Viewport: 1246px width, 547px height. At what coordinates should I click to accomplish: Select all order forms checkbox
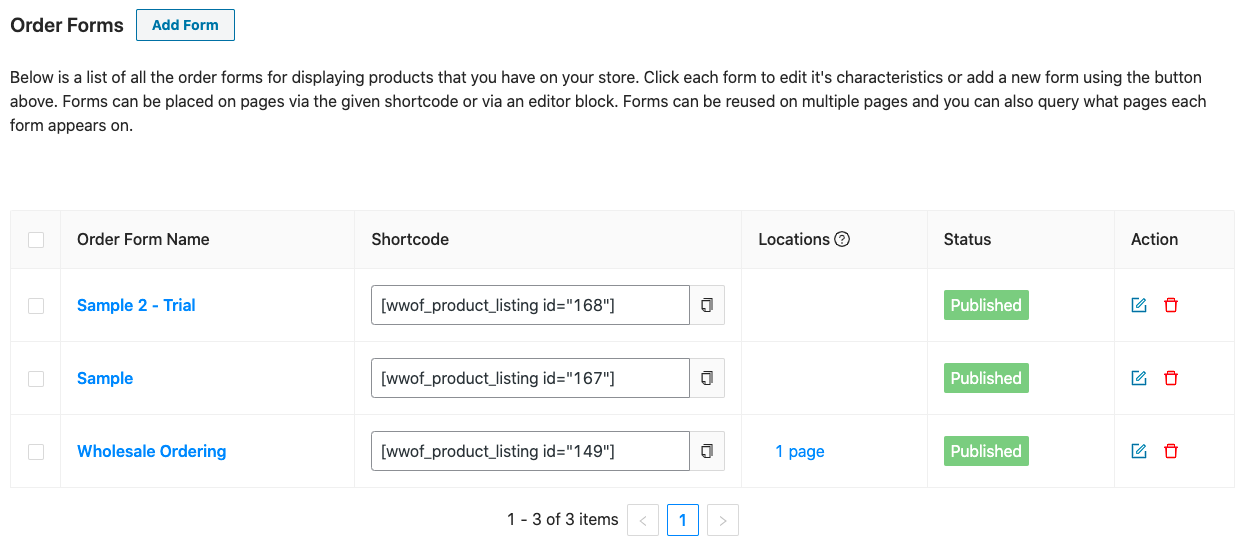[36, 240]
